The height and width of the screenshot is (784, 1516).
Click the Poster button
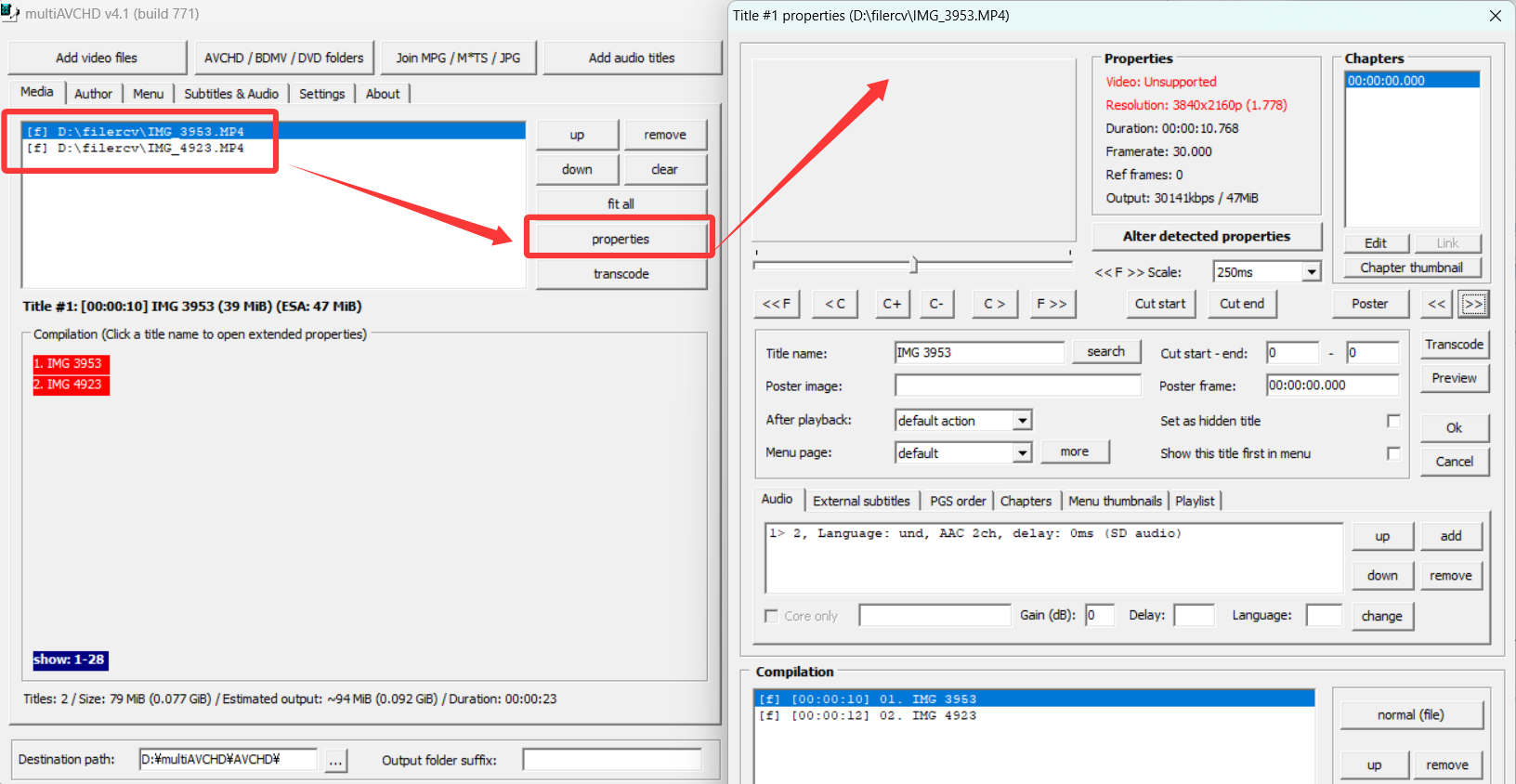[x=1370, y=304]
